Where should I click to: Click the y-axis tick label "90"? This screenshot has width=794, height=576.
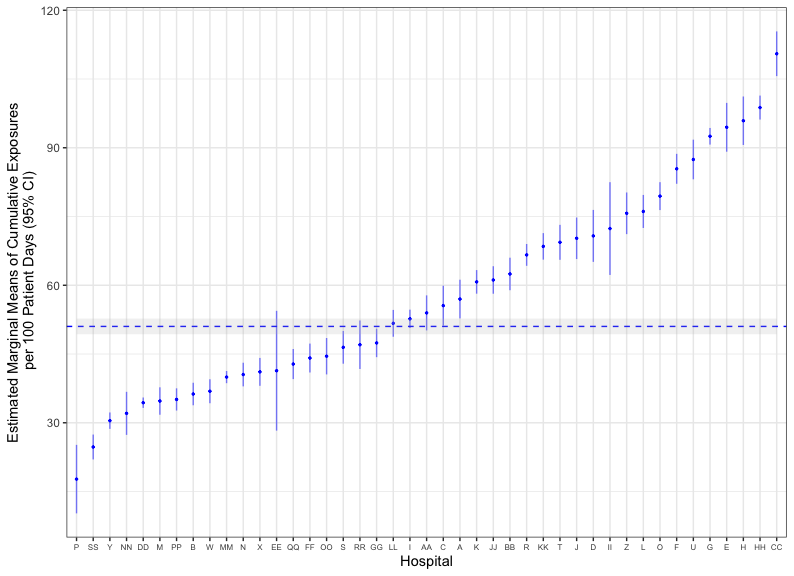pyautogui.click(x=55, y=148)
